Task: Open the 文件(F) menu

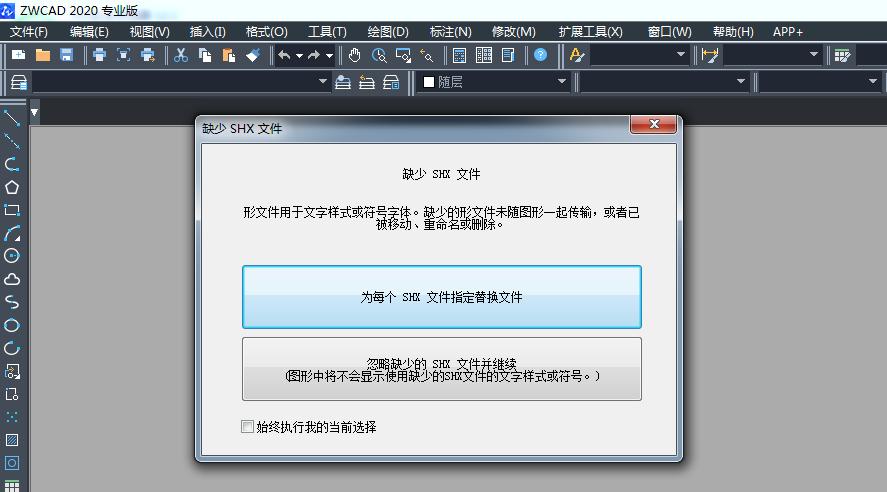Action: click(29, 32)
